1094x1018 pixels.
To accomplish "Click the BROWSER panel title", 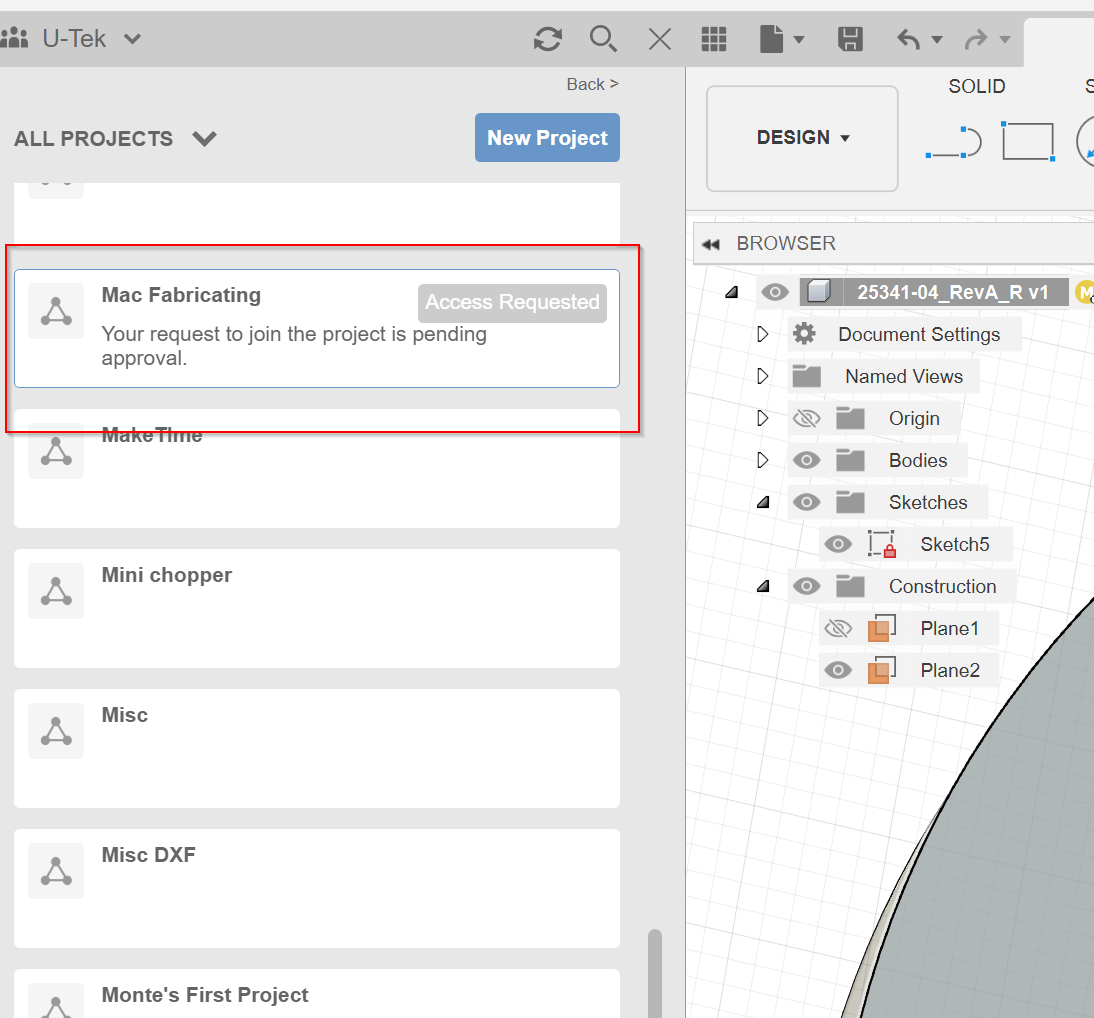I will (786, 244).
